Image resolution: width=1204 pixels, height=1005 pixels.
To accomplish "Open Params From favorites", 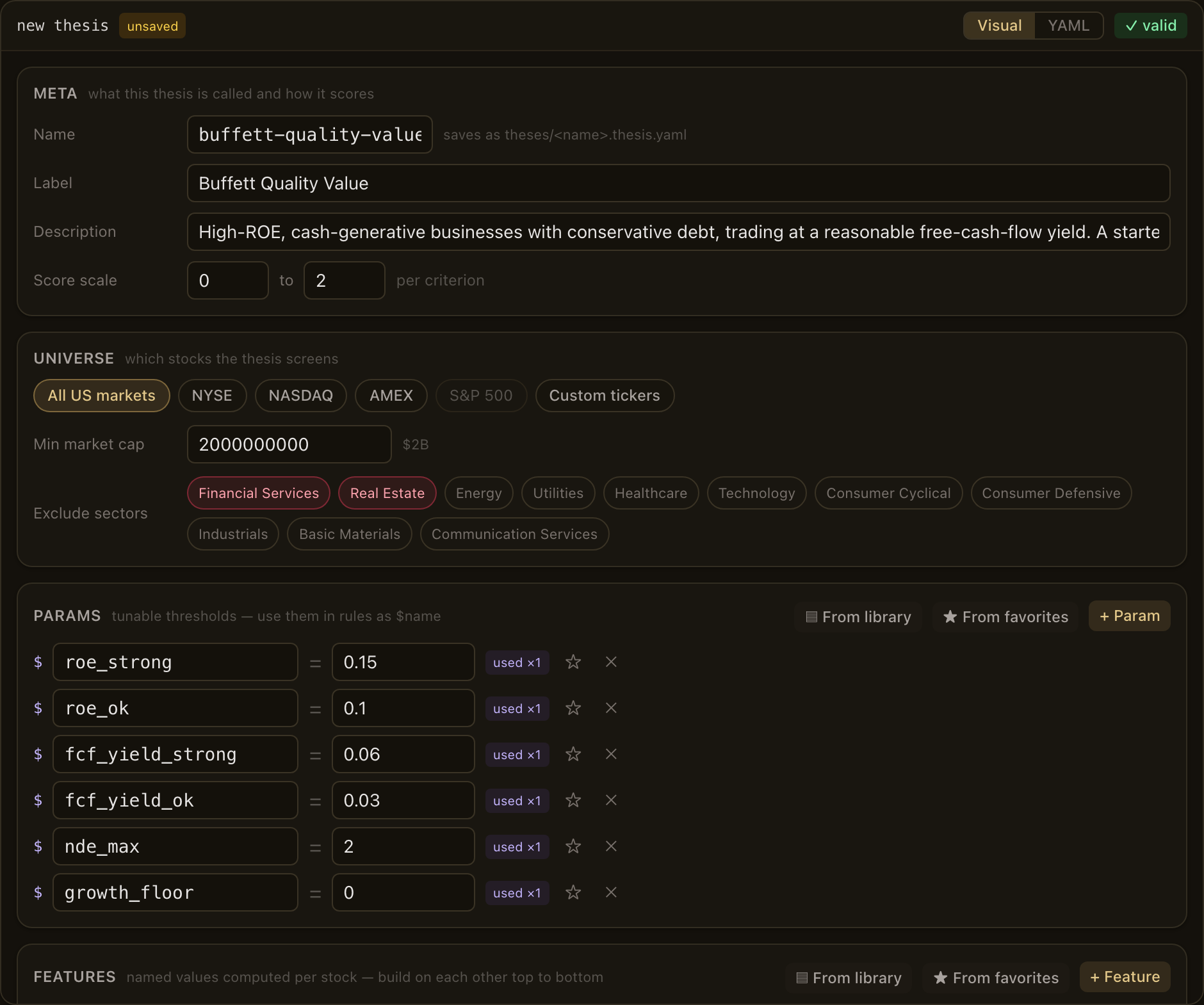I will 1005,616.
